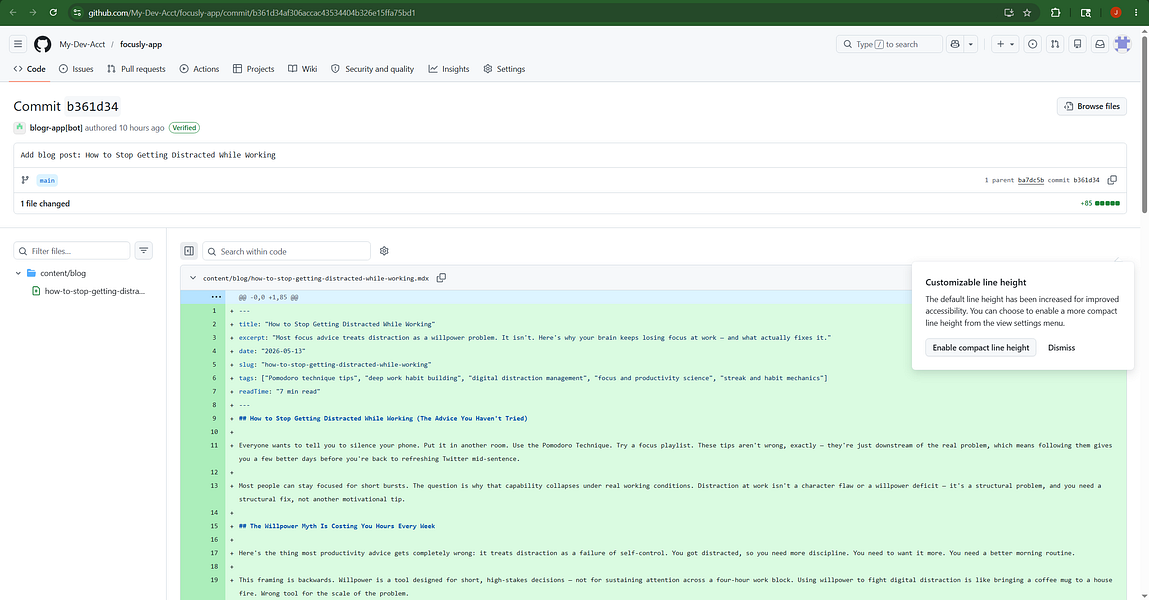Click the Browse files button

coord(1091,106)
